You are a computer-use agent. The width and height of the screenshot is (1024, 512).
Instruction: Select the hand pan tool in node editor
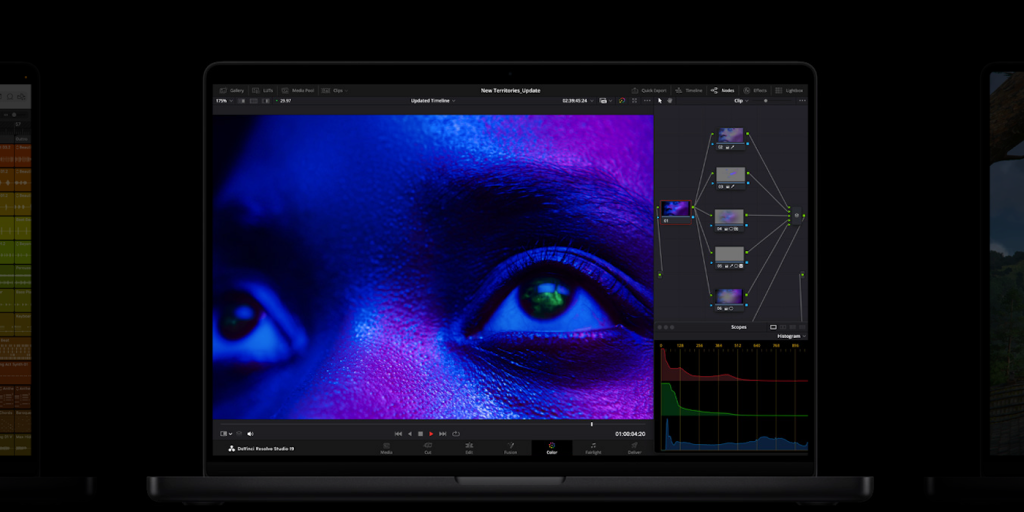click(x=670, y=101)
